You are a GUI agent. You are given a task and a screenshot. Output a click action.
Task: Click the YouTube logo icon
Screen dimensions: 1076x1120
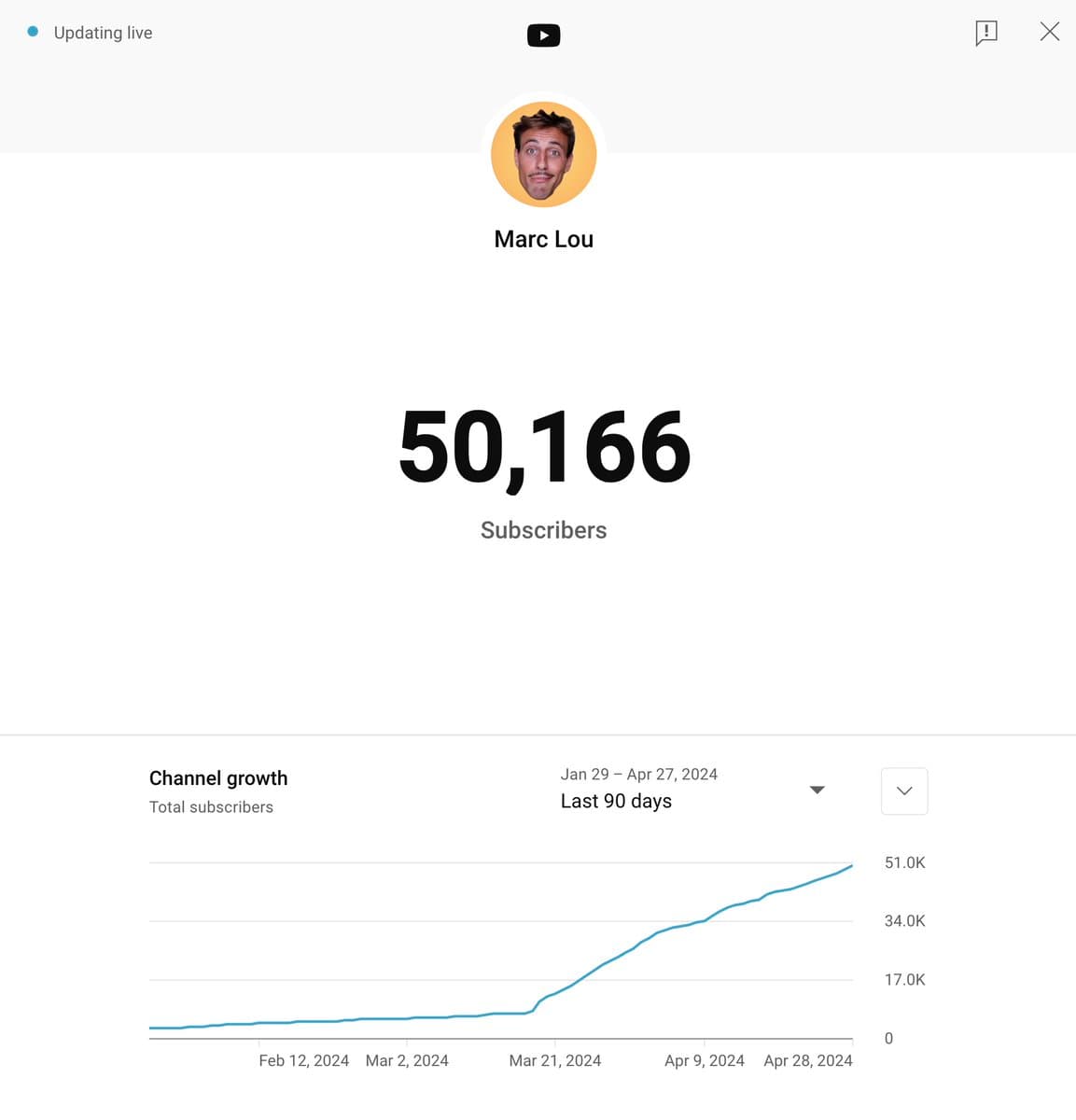coord(543,35)
